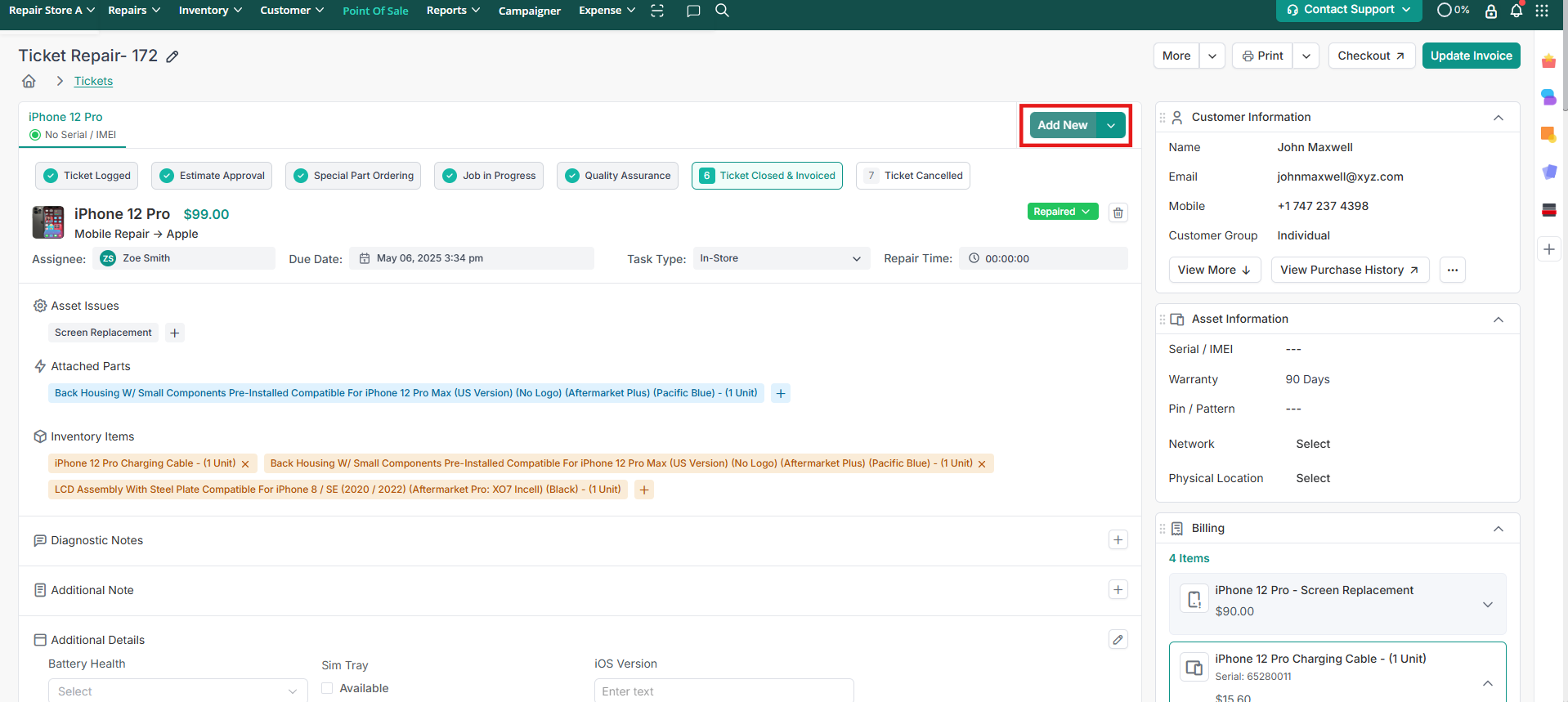This screenshot has width=1568, height=702.
Task: Delete the iPhone 12 Pro repair item via trash icon
Action: coord(1118,212)
